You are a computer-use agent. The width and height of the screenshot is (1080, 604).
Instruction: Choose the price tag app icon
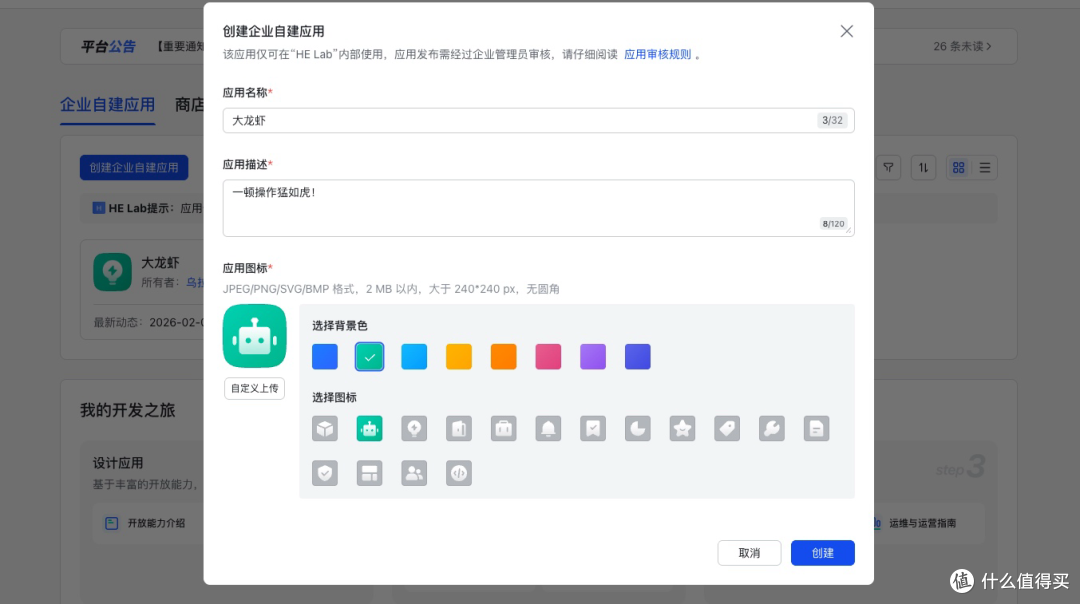tap(727, 428)
